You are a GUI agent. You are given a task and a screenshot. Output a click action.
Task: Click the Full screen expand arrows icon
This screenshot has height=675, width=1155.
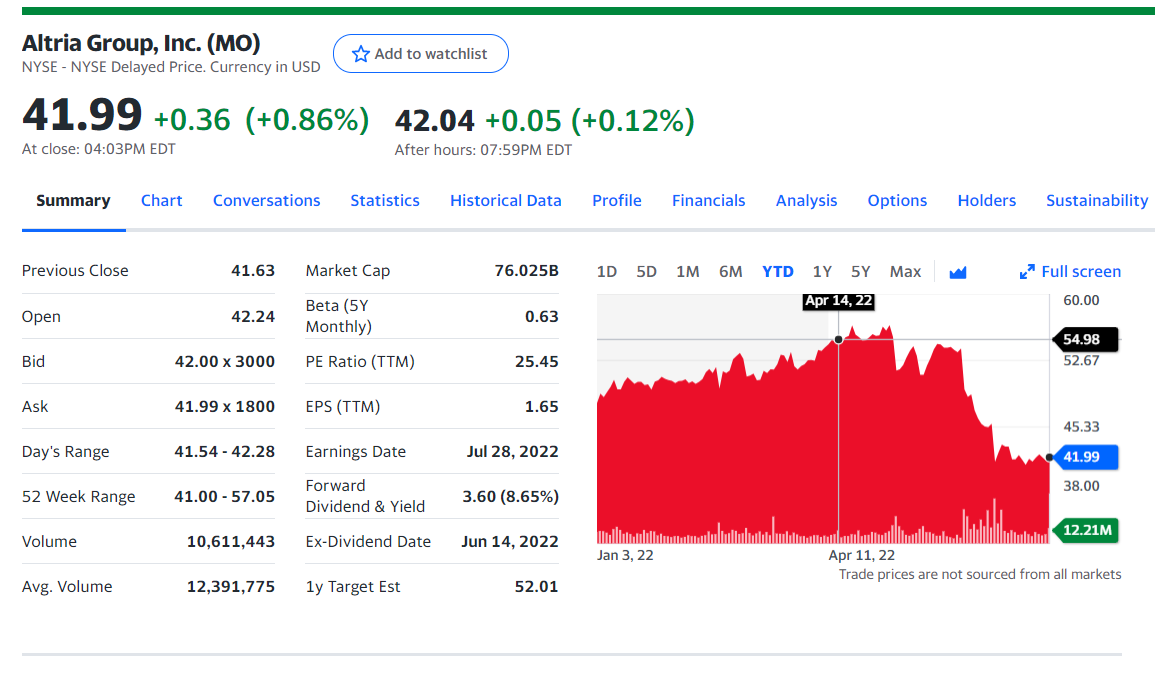[x=1027, y=272]
